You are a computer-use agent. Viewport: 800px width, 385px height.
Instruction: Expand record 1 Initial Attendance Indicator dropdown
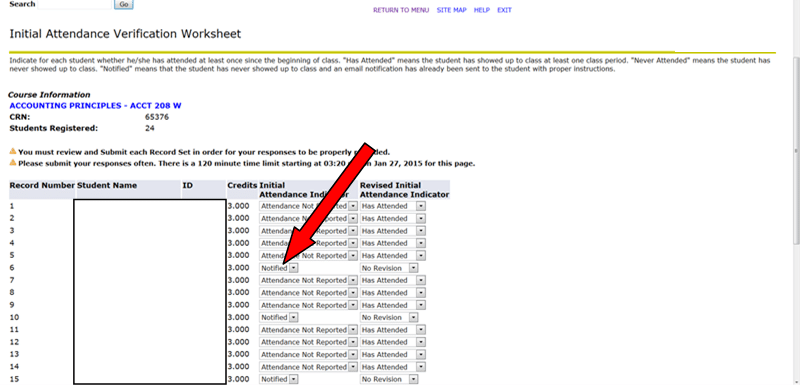(308, 206)
